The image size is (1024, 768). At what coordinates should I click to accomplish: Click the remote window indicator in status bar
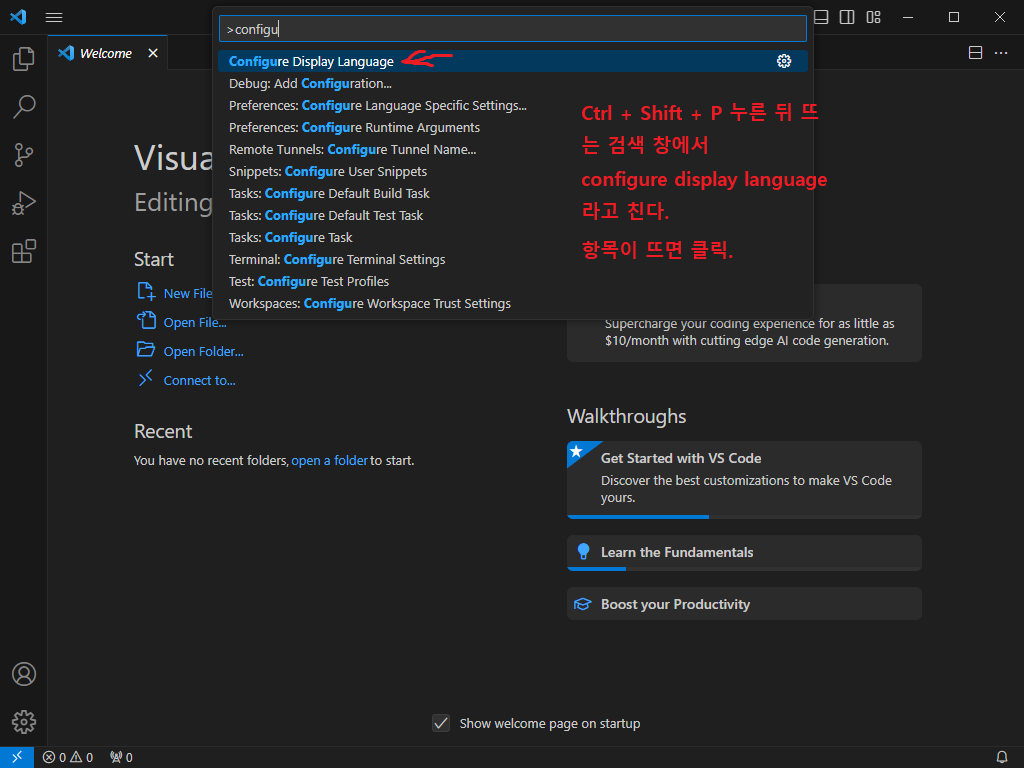click(x=17, y=757)
